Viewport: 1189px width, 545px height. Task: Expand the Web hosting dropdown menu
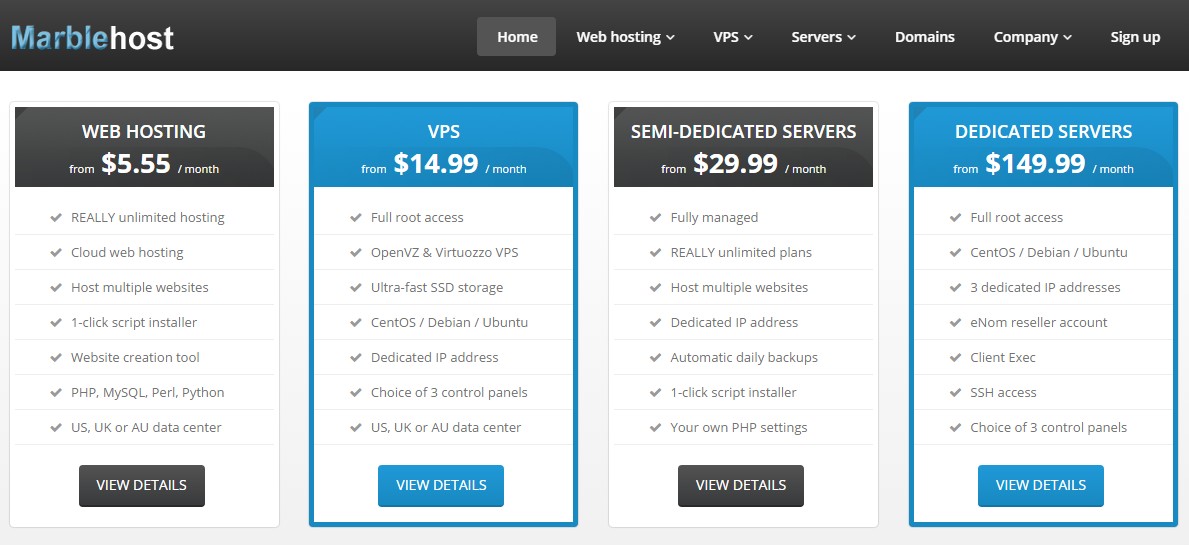click(625, 37)
